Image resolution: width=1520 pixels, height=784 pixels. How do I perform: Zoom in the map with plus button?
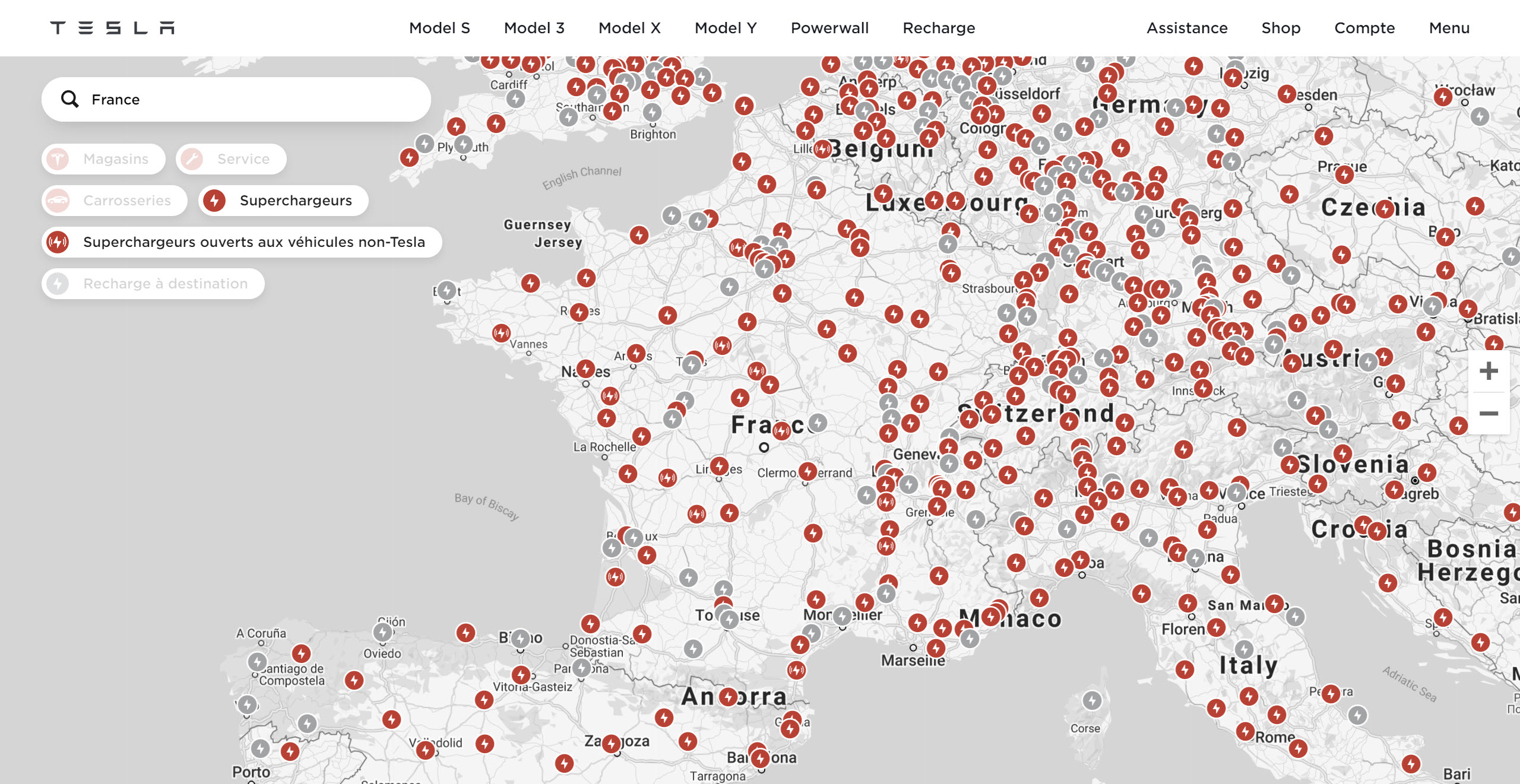point(1489,372)
